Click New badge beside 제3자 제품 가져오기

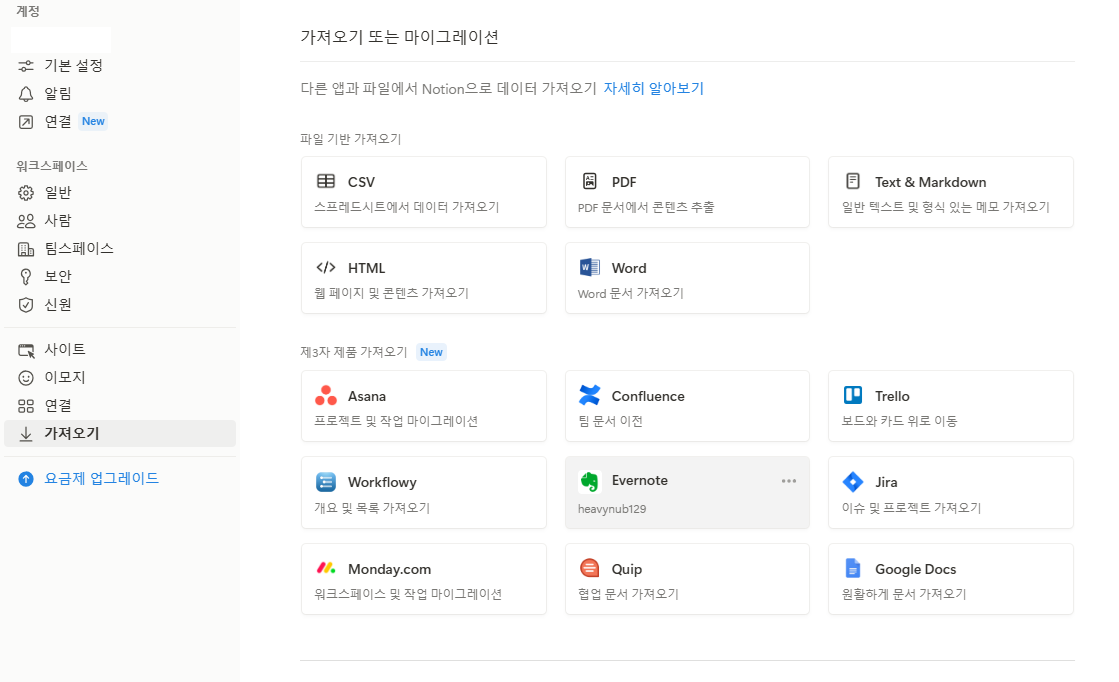(431, 352)
